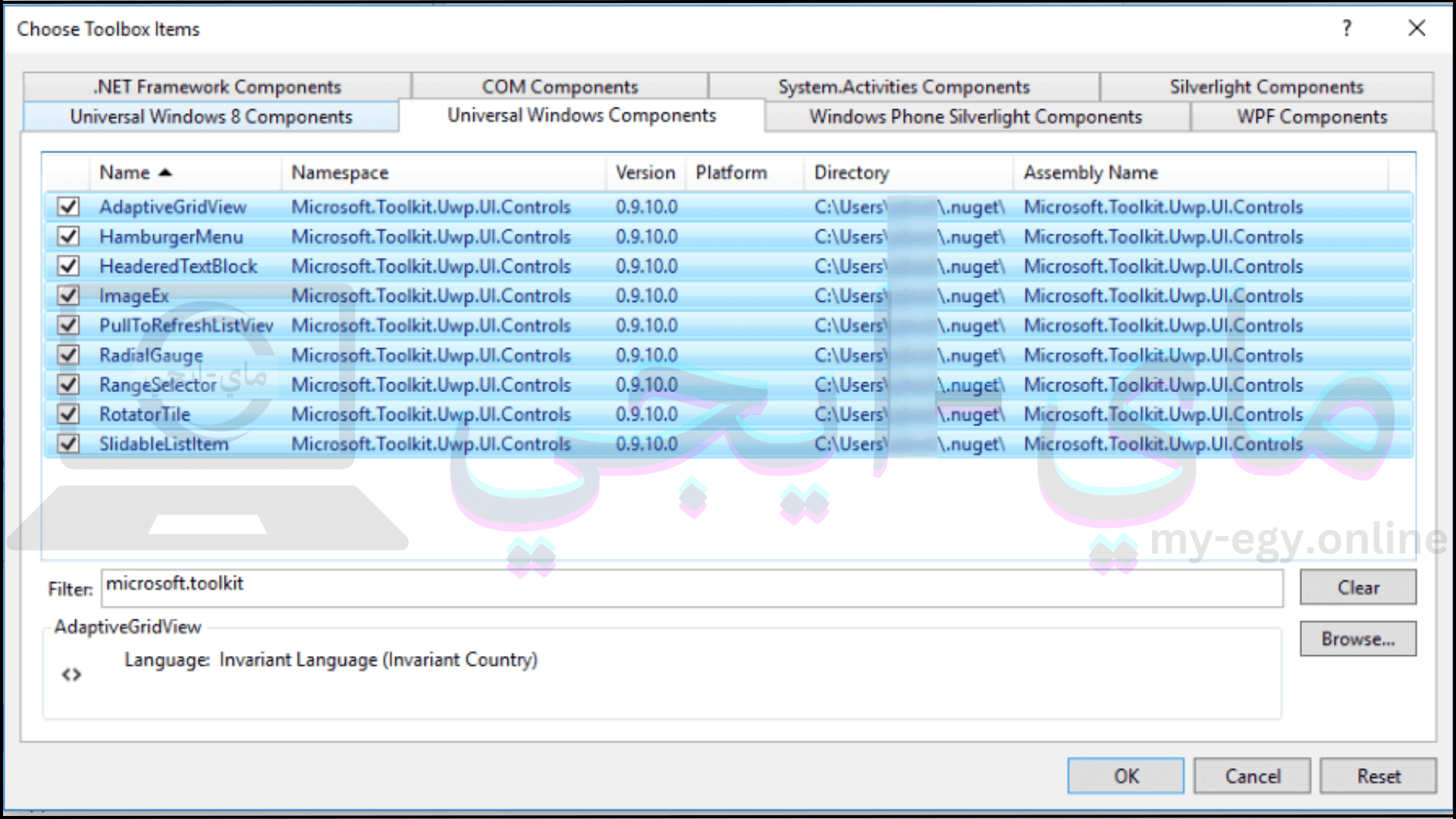Sort by the Namespace column header
The width and height of the screenshot is (1456, 819).
[444, 173]
